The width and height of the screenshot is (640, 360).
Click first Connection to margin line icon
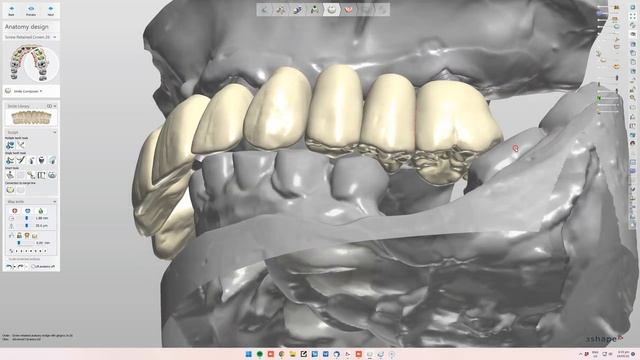10,190
